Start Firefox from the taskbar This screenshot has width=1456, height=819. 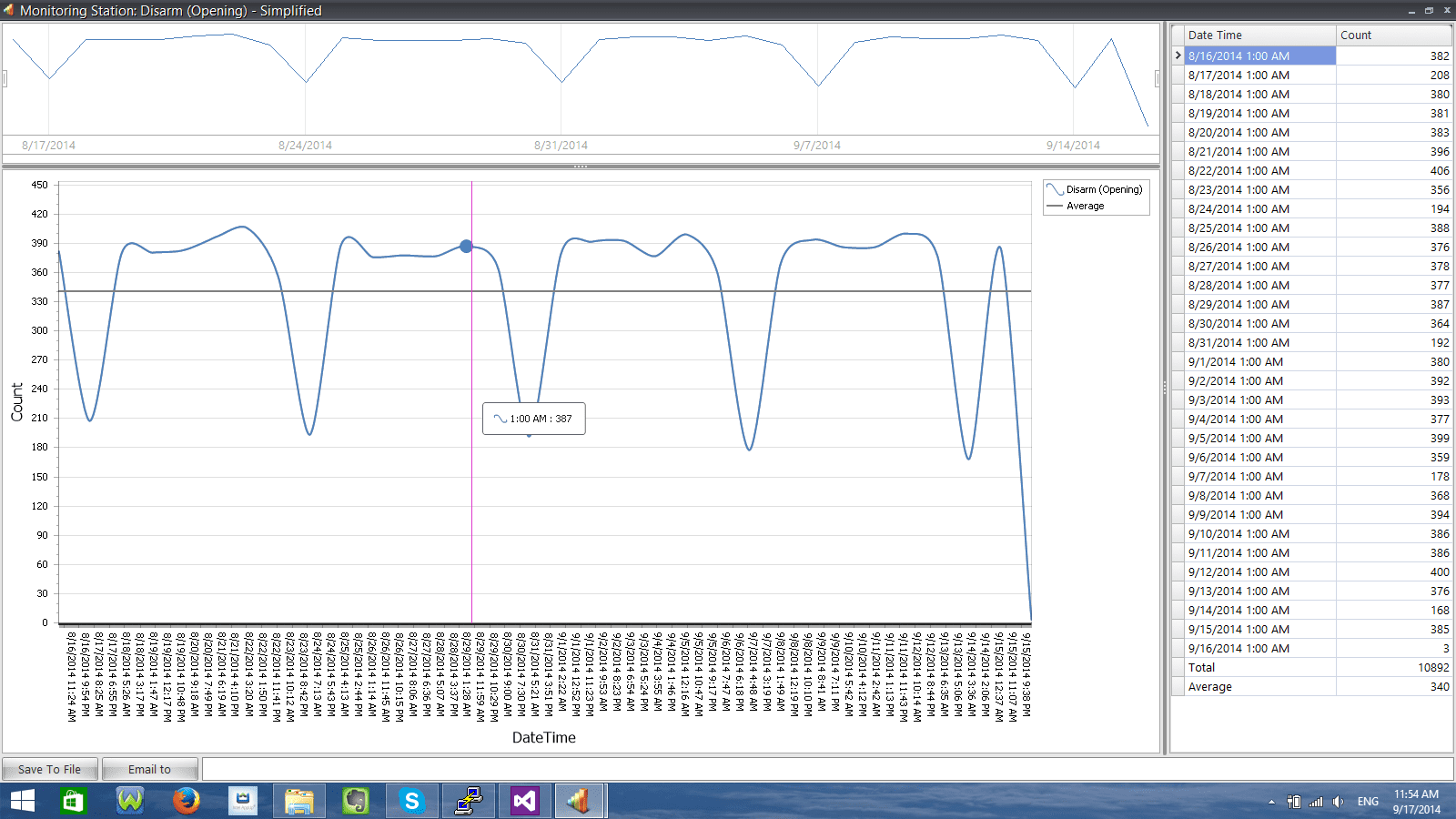click(x=187, y=801)
